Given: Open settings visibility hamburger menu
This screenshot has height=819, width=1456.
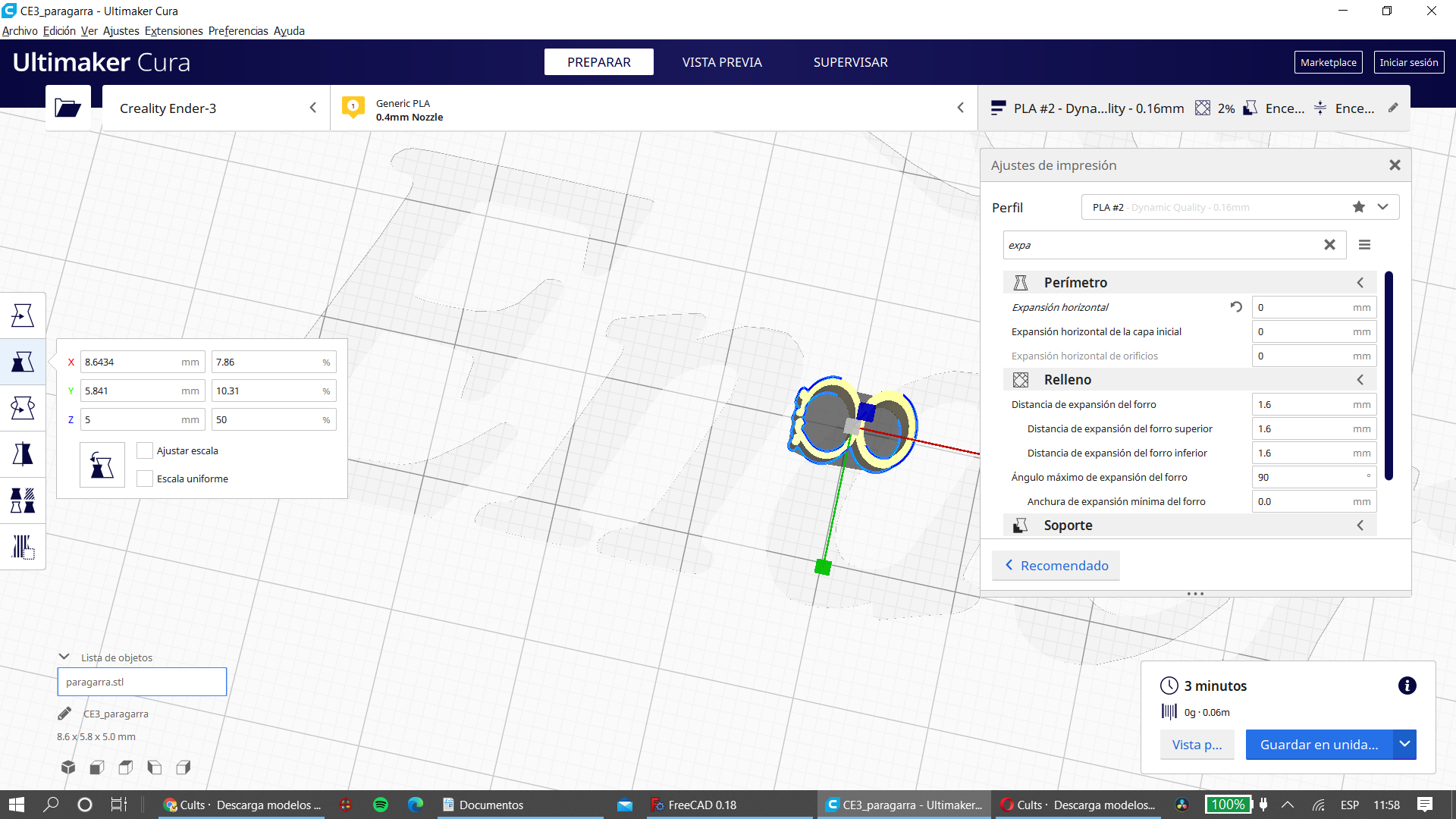Looking at the screenshot, I should tap(1364, 245).
